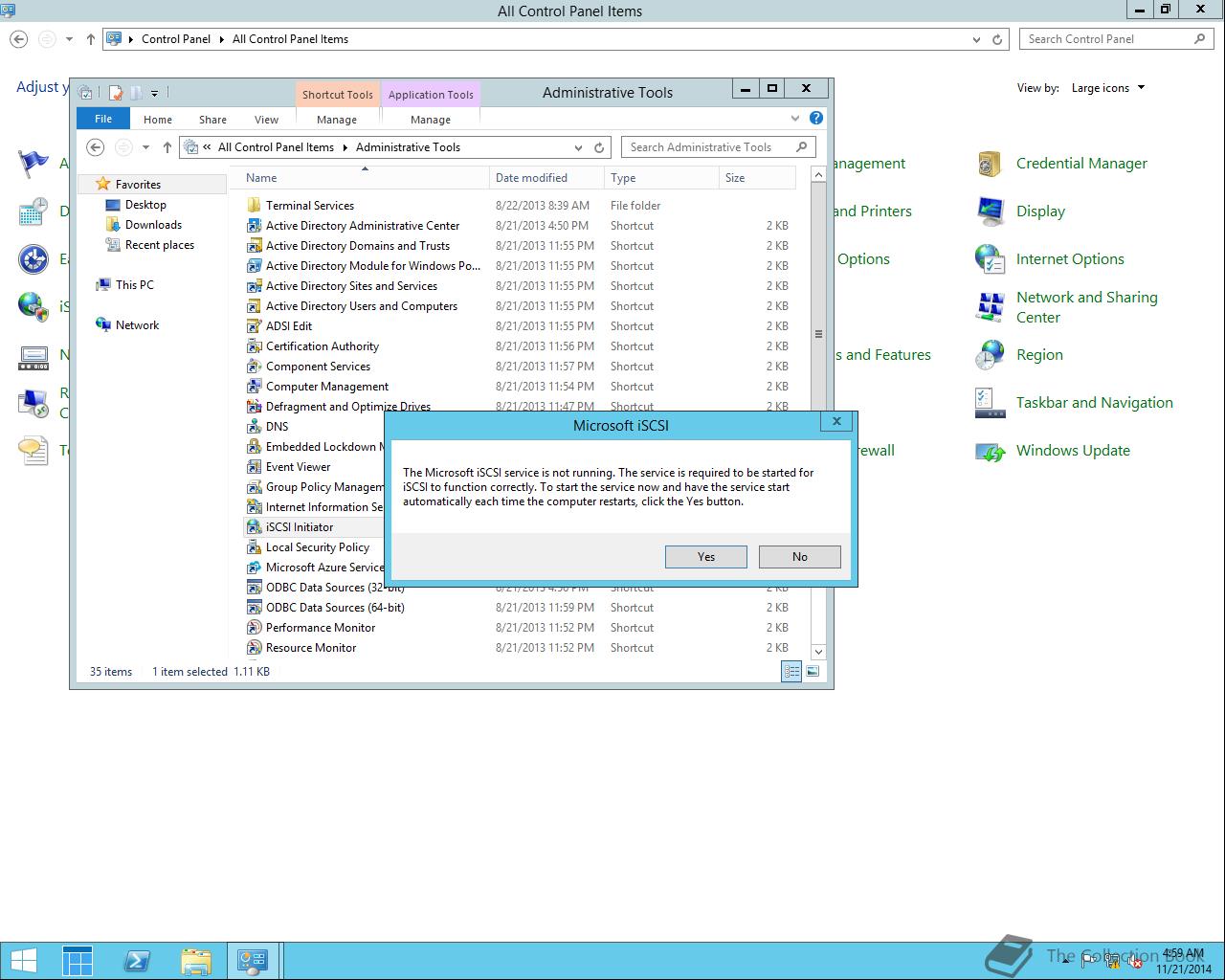Viewport: 1225px width, 980px height.
Task: Open File Explorer from the taskbar
Action: (195, 961)
